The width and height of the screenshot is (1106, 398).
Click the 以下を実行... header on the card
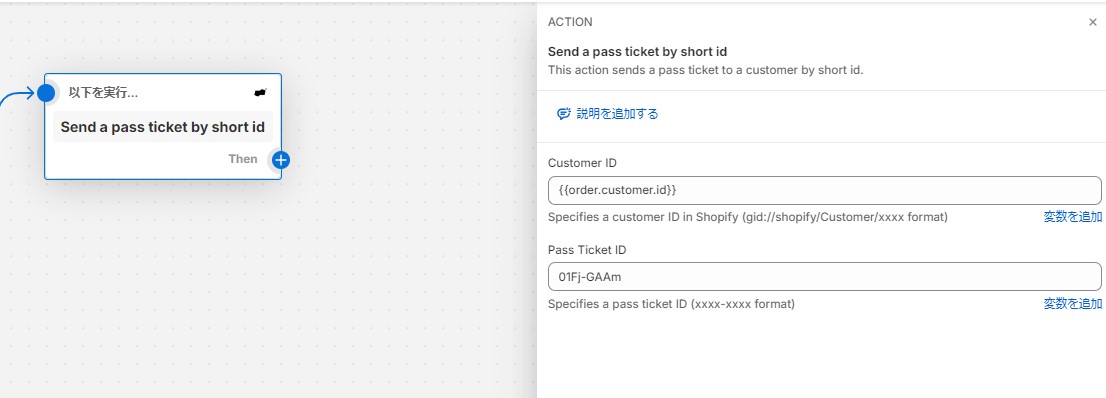pyautogui.click(x=103, y=92)
